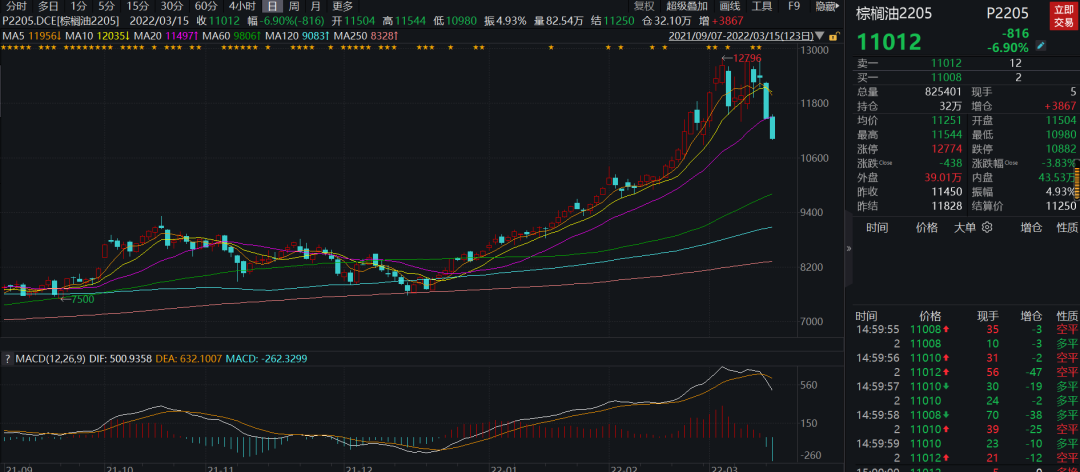Expand the date range dropdown triangle
The image size is (1080, 472).
(x=822, y=35)
